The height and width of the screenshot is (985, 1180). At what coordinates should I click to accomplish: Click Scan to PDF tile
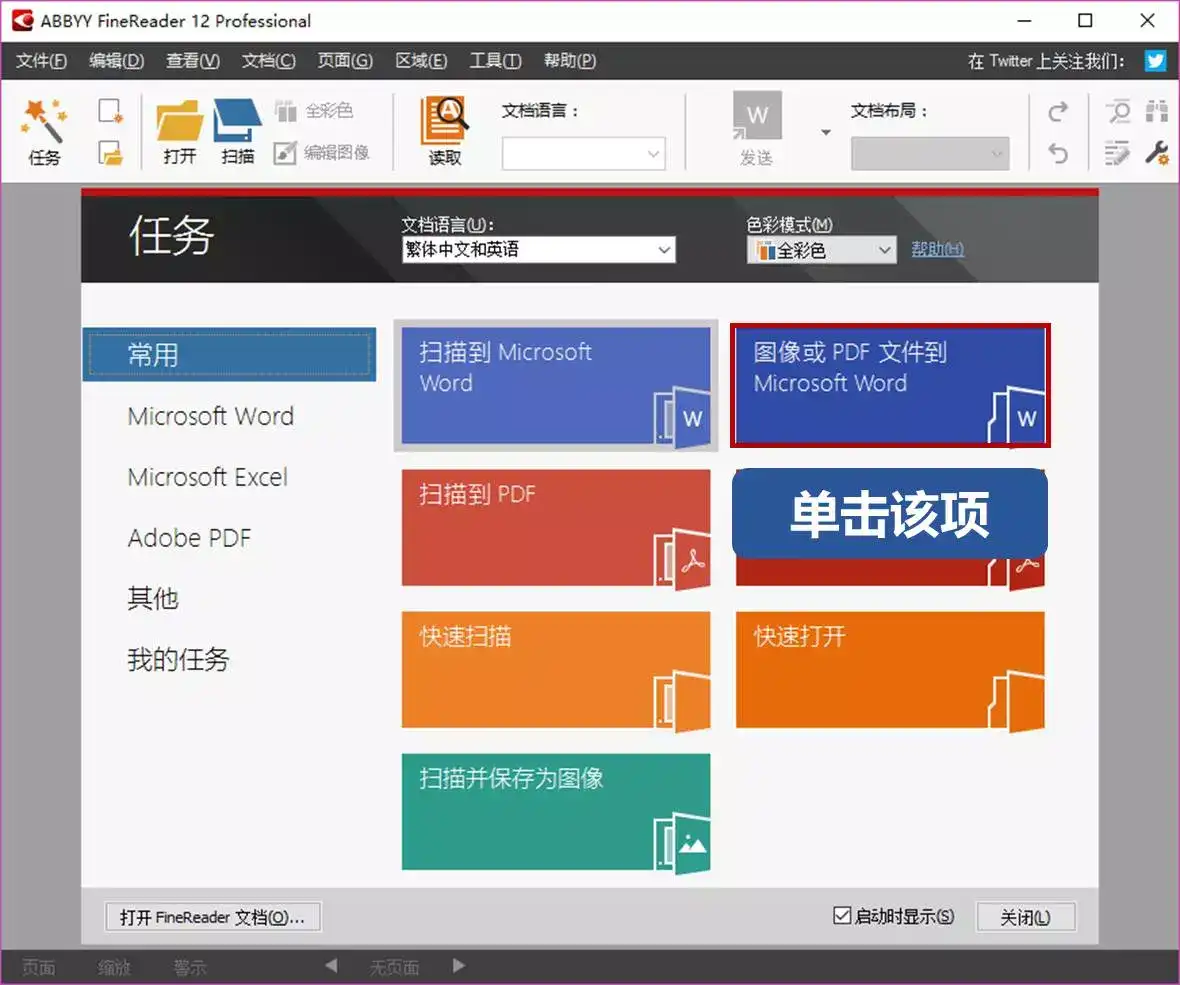556,527
